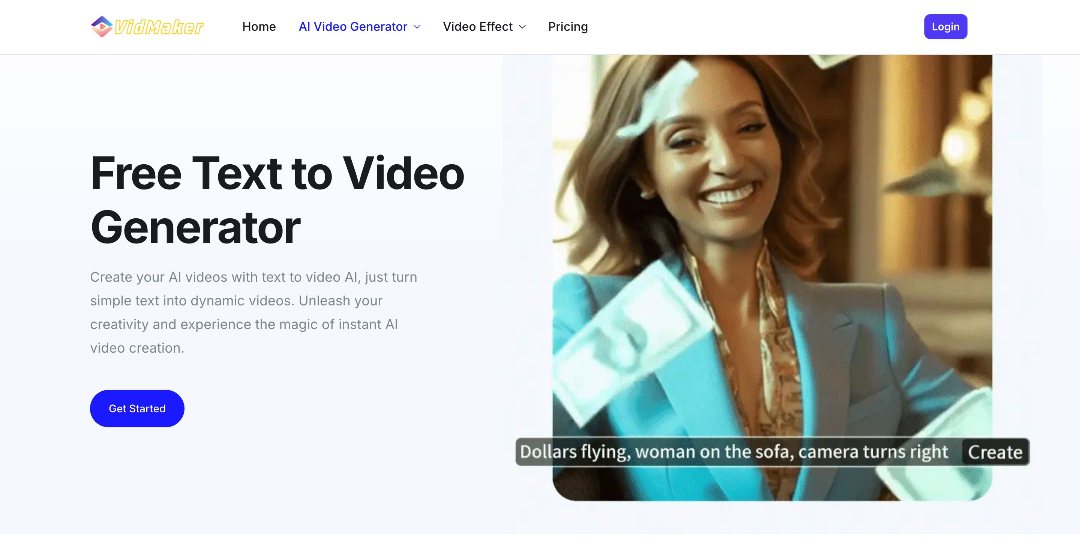The image size is (1080, 559).
Task: Open the Video Effect menu
Action: click(484, 27)
